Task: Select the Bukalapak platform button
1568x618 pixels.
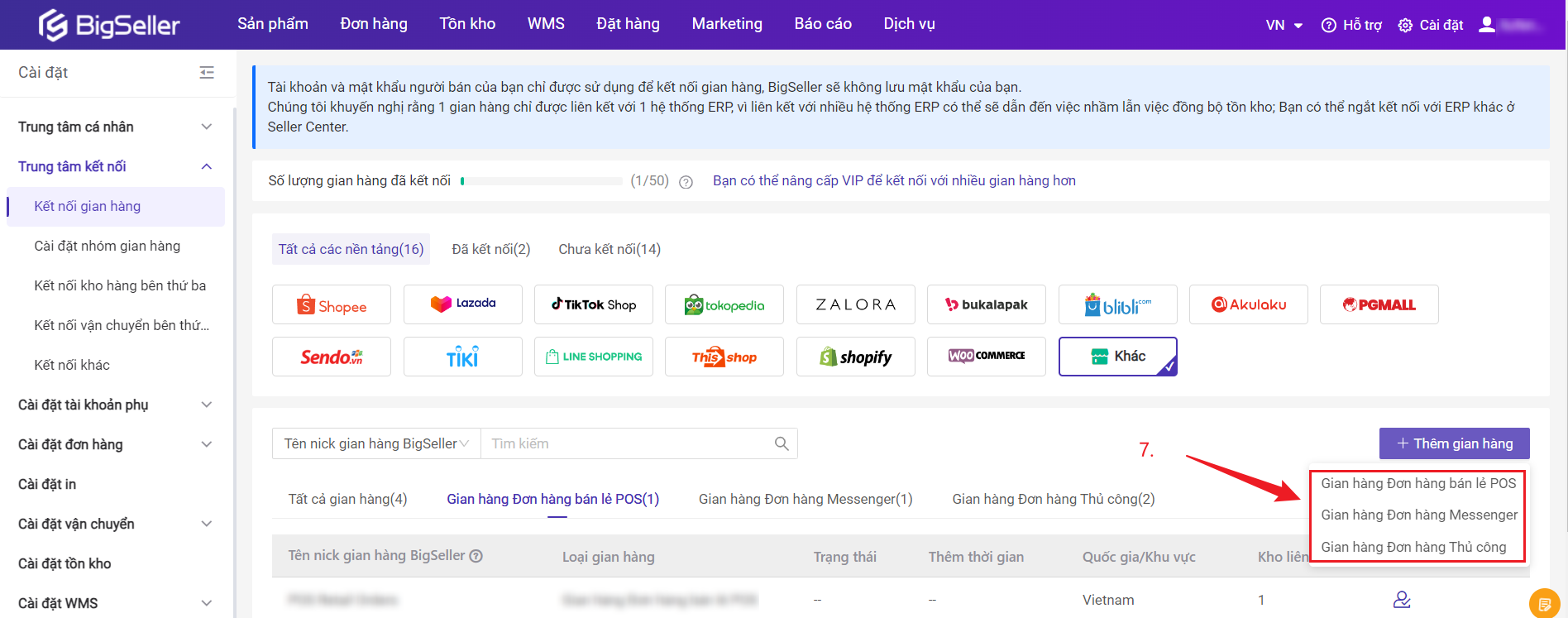Action: point(987,304)
